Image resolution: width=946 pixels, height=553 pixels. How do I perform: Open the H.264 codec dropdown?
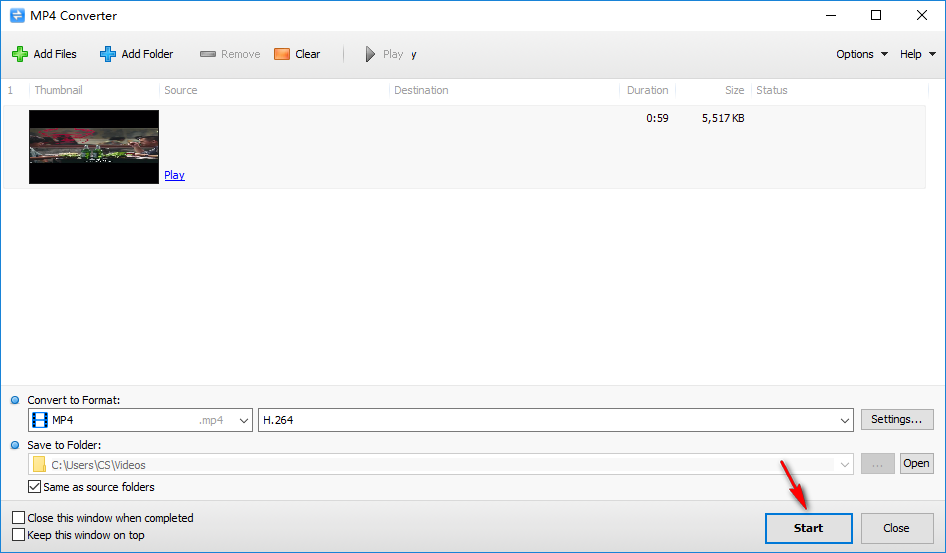tap(844, 421)
